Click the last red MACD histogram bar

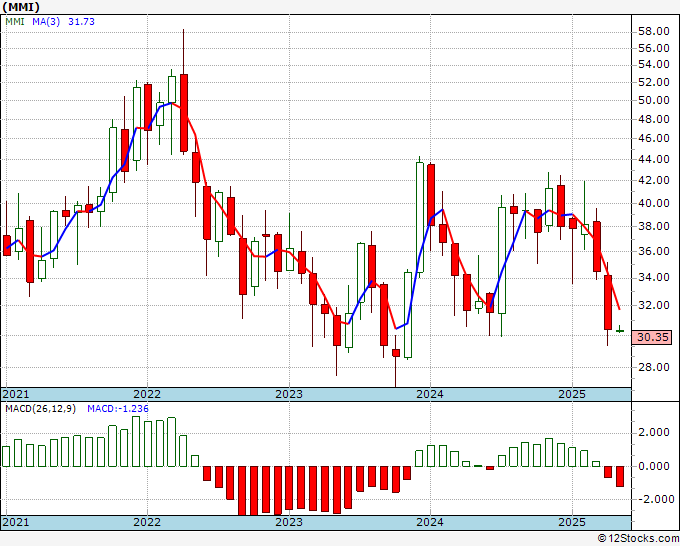(x=620, y=476)
